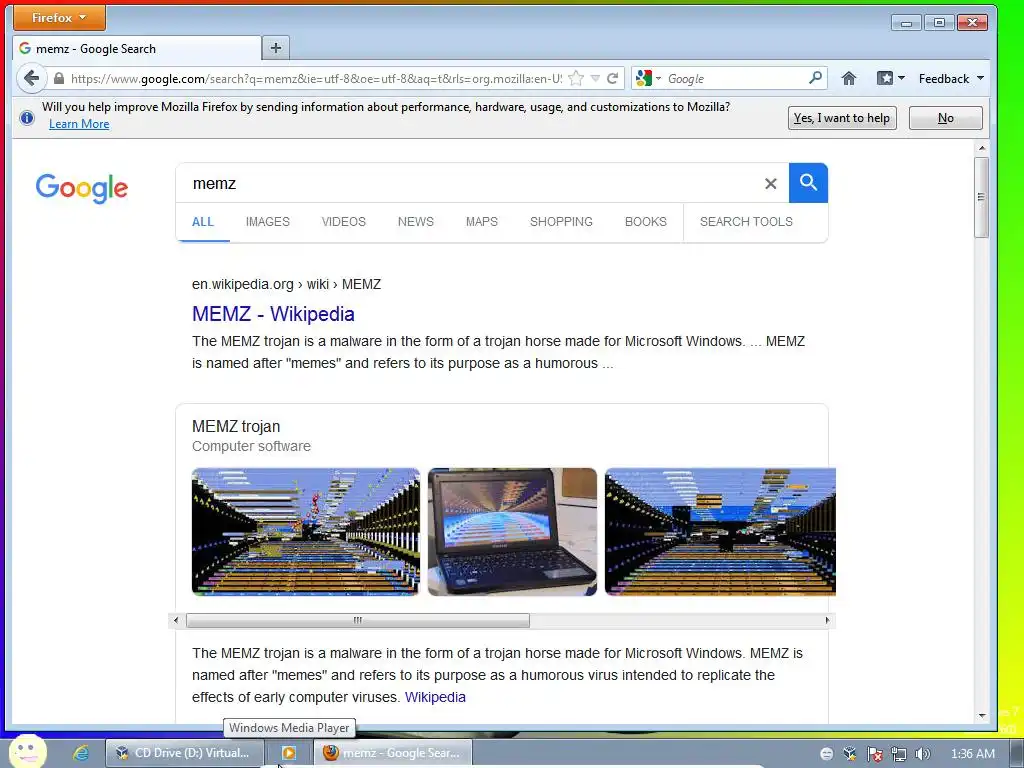This screenshot has width=1024, height=768.
Task: Open the MEMZ - Wikipedia result link
Action: click(273, 314)
